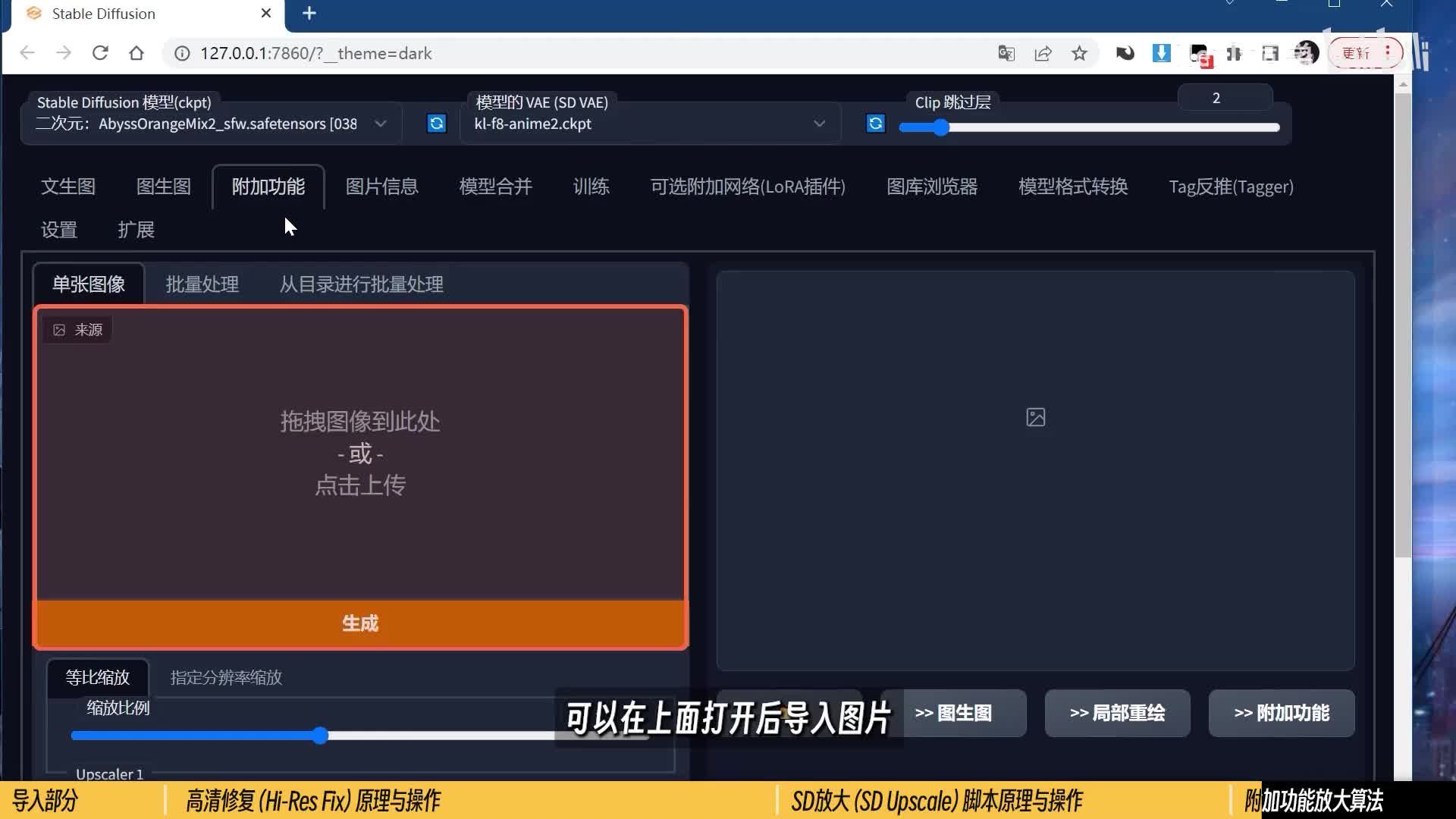Viewport: 1456px width, 819px height.
Task: Click the download extension arrow icon
Action: pyautogui.click(x=1161, y=53)
